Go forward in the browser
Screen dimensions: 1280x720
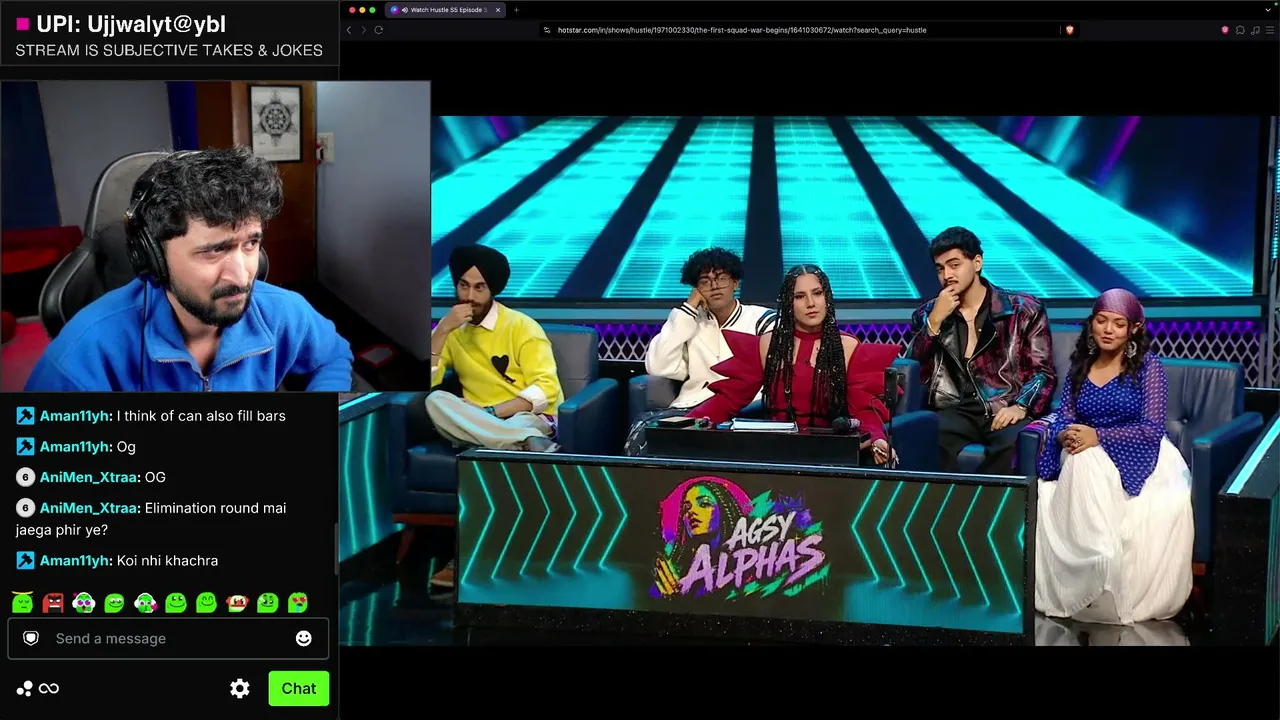pos(363,30)
